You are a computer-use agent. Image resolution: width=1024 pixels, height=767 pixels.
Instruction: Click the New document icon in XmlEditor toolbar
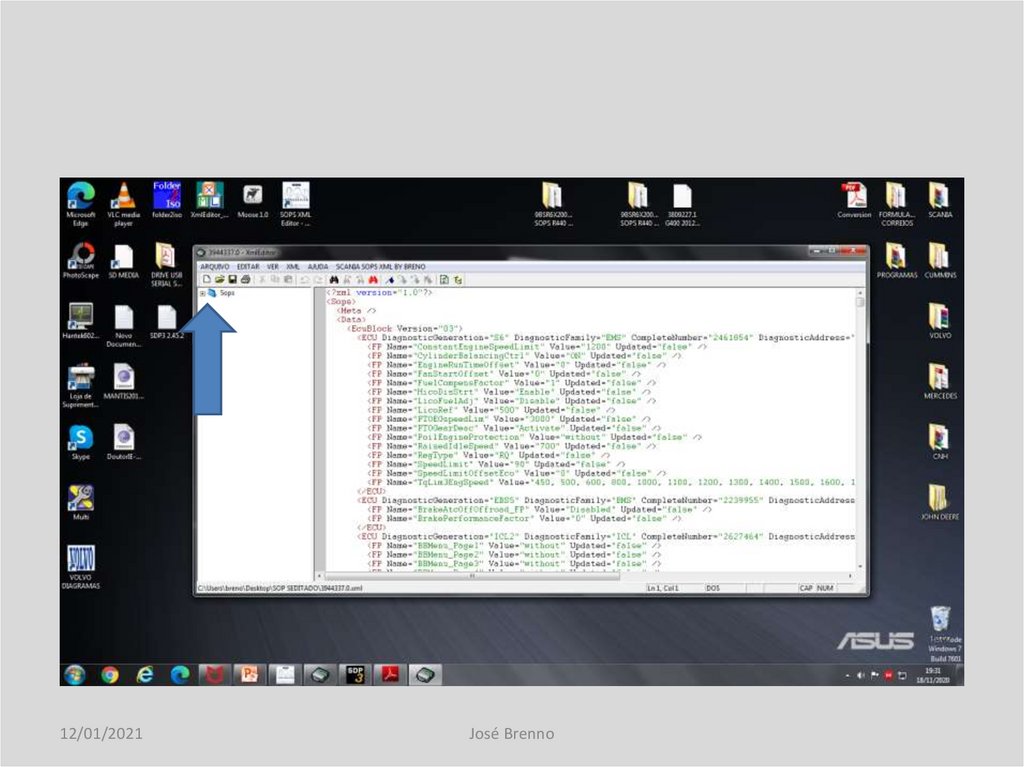[206, 280]
